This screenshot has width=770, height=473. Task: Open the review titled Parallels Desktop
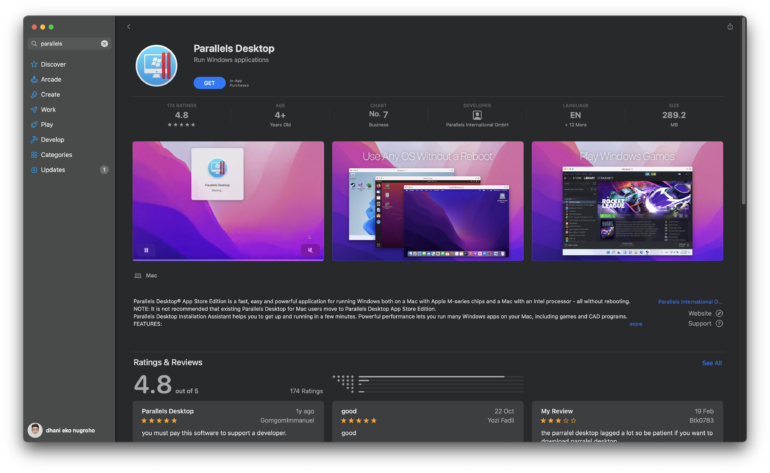228,421
